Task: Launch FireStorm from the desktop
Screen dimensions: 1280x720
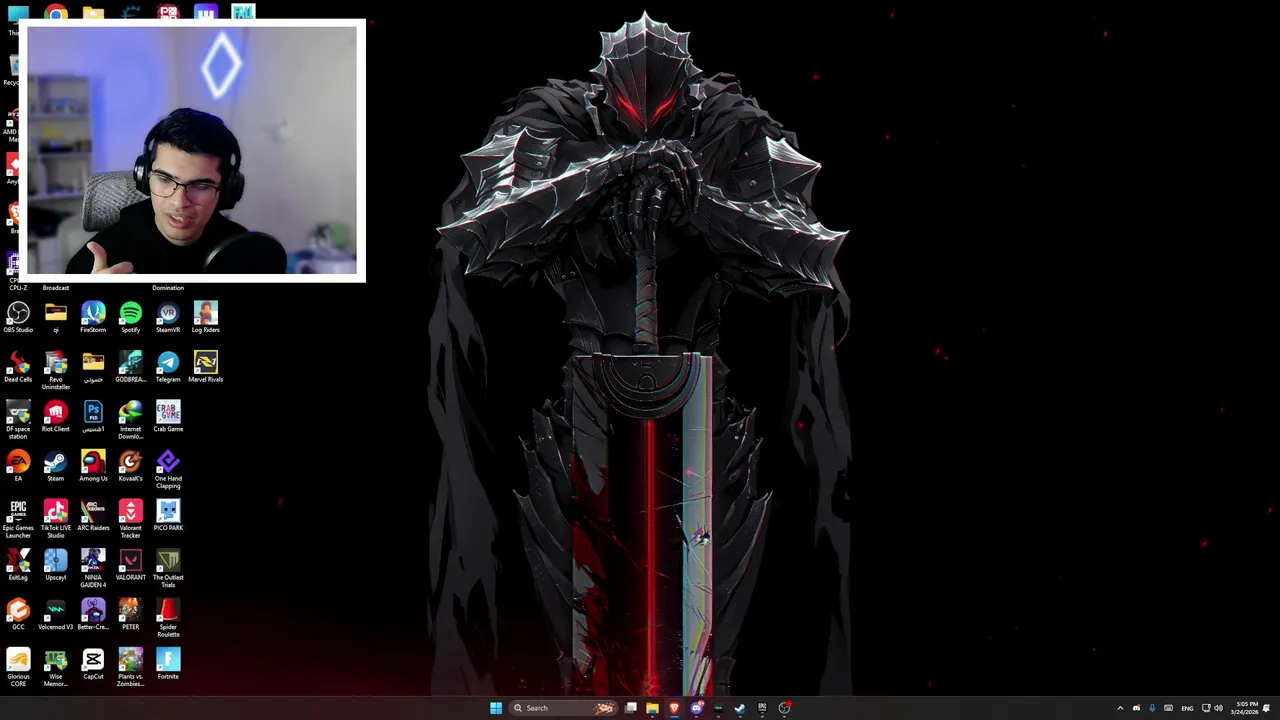Action: (93, 315)
